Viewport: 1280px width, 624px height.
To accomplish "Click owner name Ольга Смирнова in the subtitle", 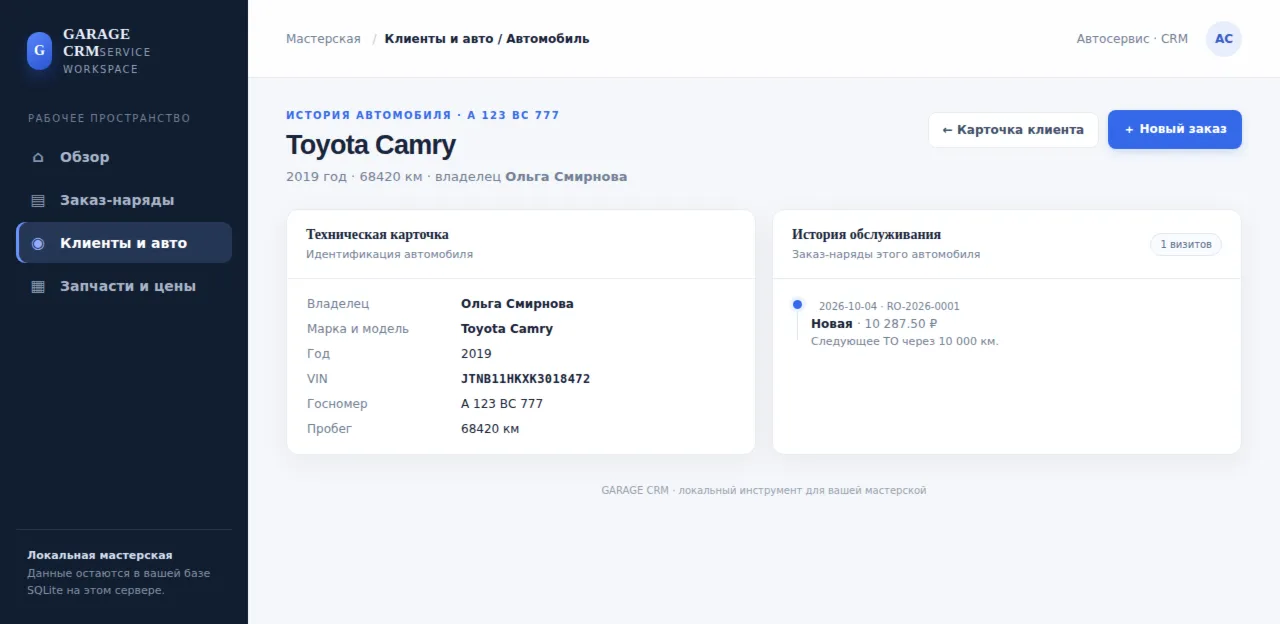I will [566, 177].
